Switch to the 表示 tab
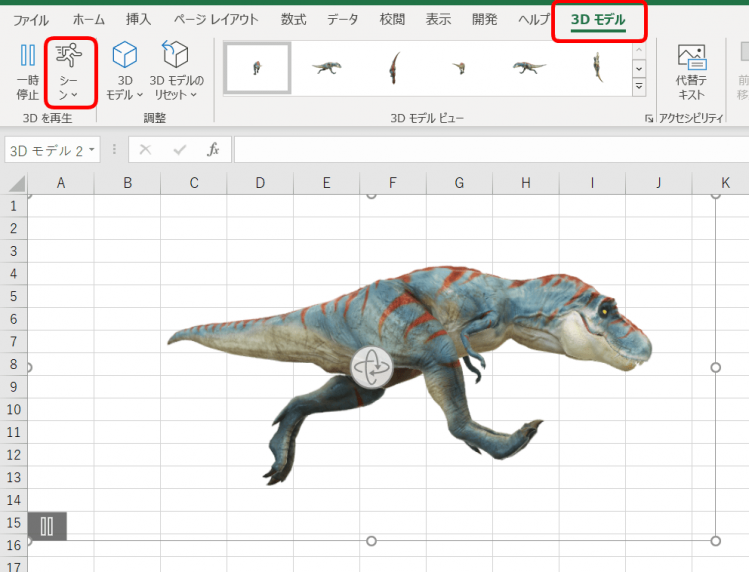 pos(438,20)
